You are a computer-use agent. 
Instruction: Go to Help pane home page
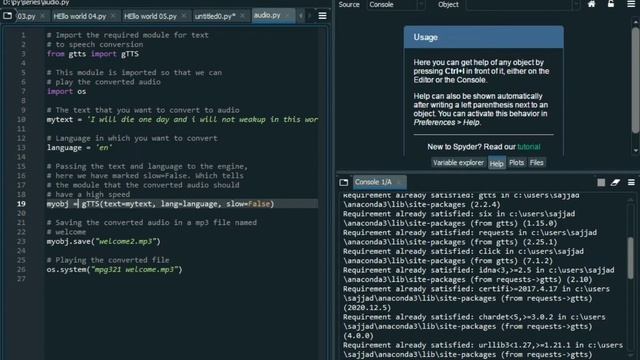(591, 4)
